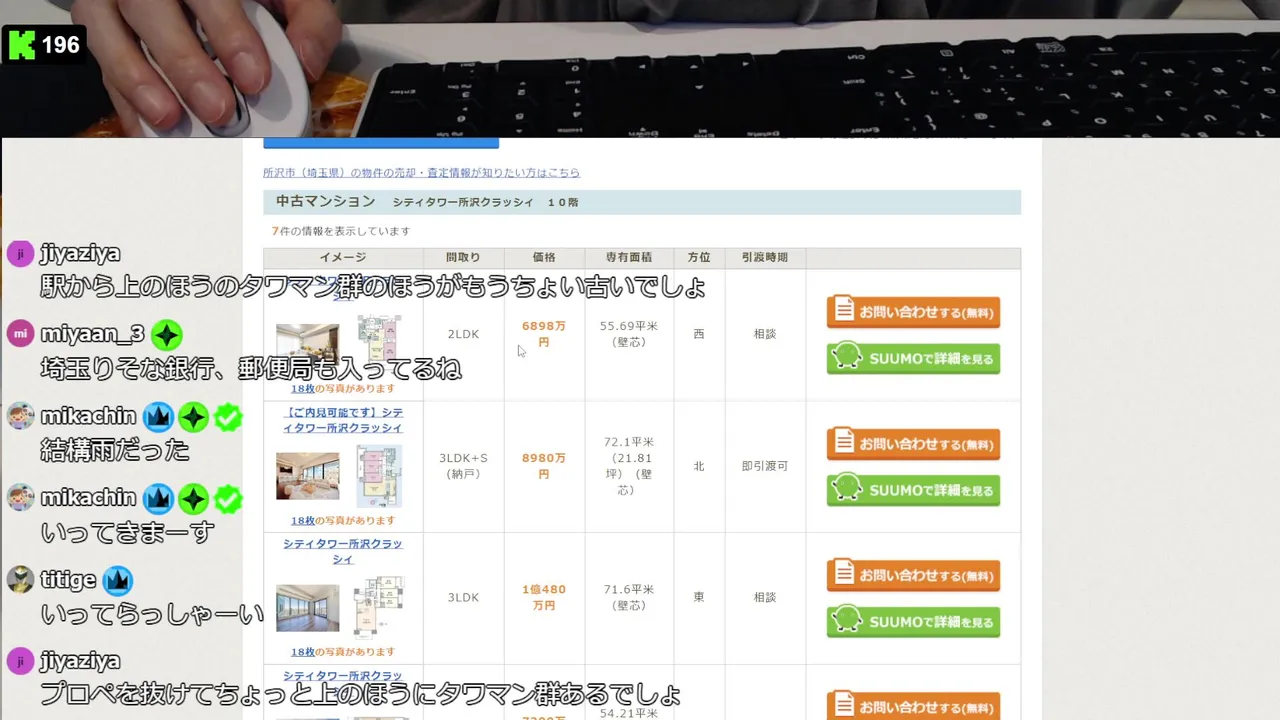Open the Tokorozawa property sale assessment link

(x=421, y=173)
